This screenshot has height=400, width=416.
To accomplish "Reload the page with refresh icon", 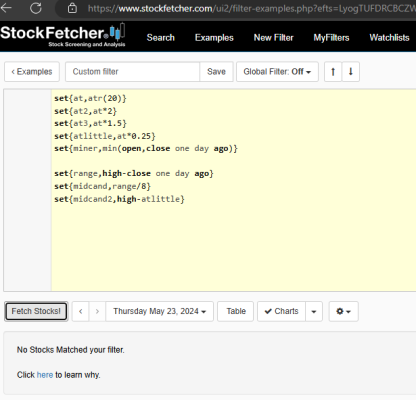I will [35, 8].
